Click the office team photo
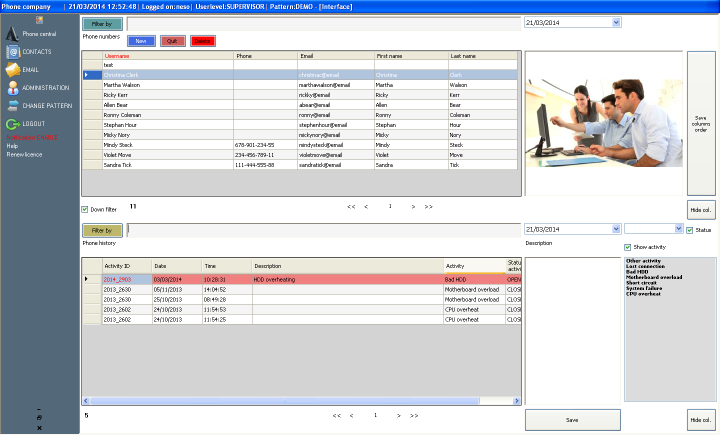Viewport: 720px width, 435px height. [604, 123]
